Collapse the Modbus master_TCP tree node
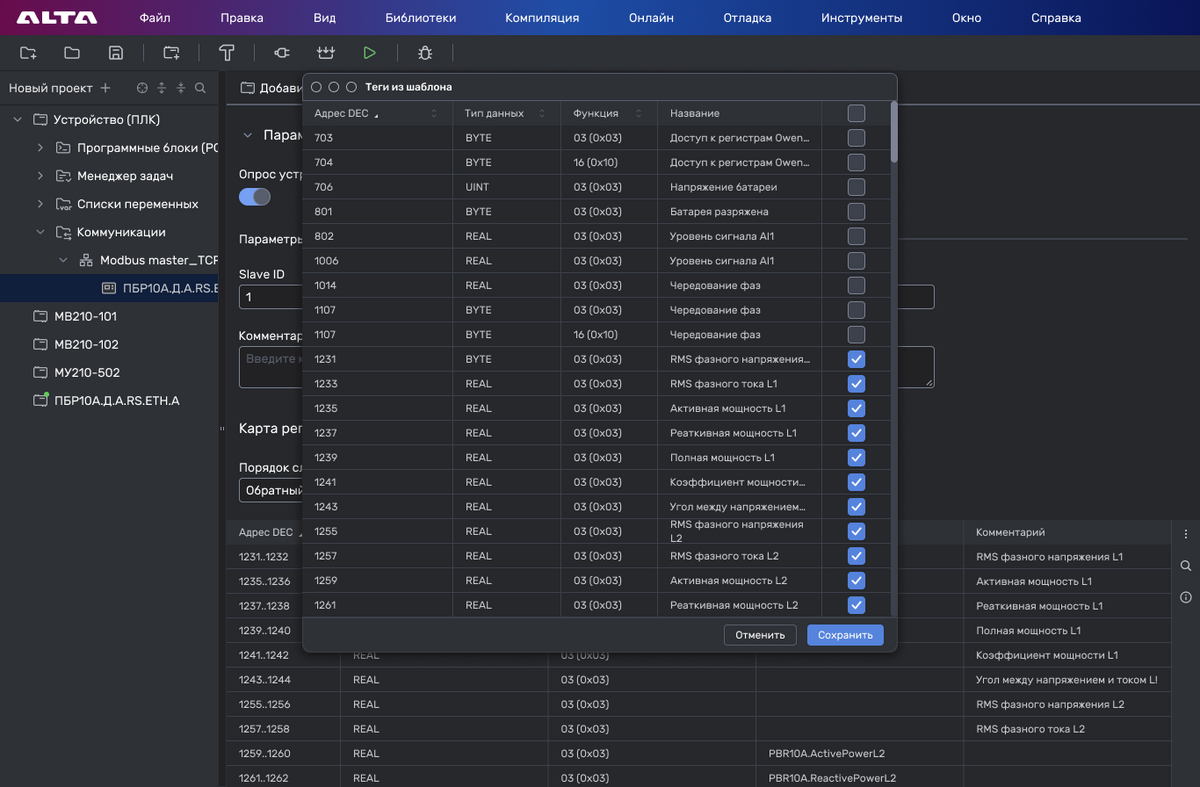1200x787 pixels. click(63, 260)
